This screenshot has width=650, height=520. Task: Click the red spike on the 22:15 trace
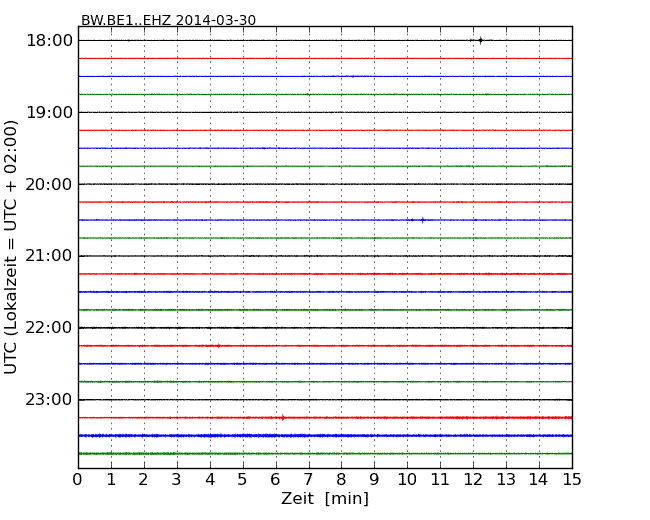click(218, 345)
